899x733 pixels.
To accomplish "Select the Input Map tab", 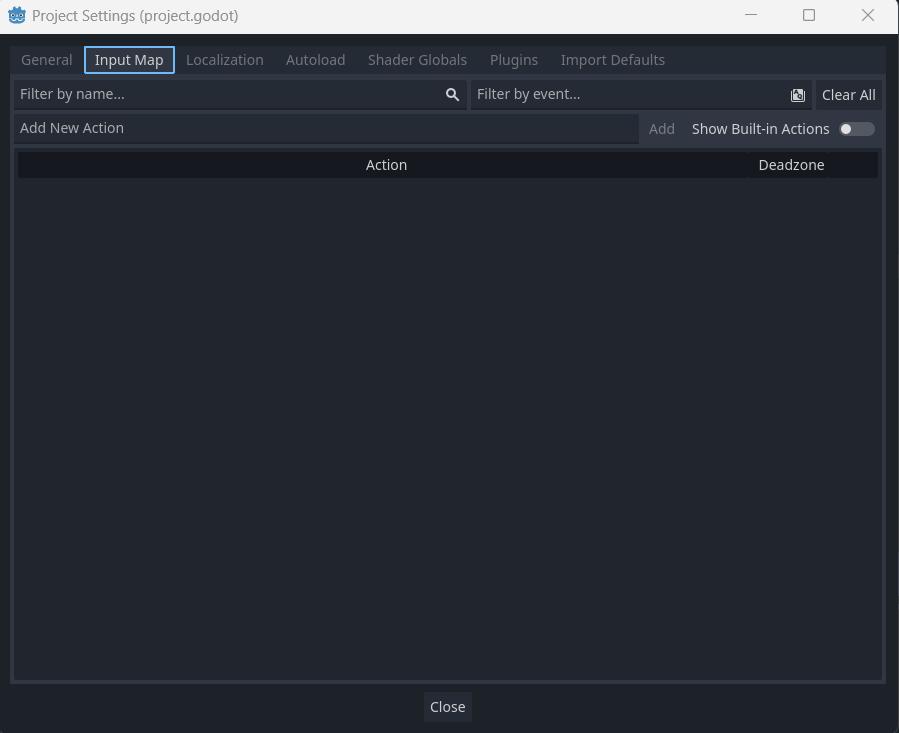I will [129, 60].
